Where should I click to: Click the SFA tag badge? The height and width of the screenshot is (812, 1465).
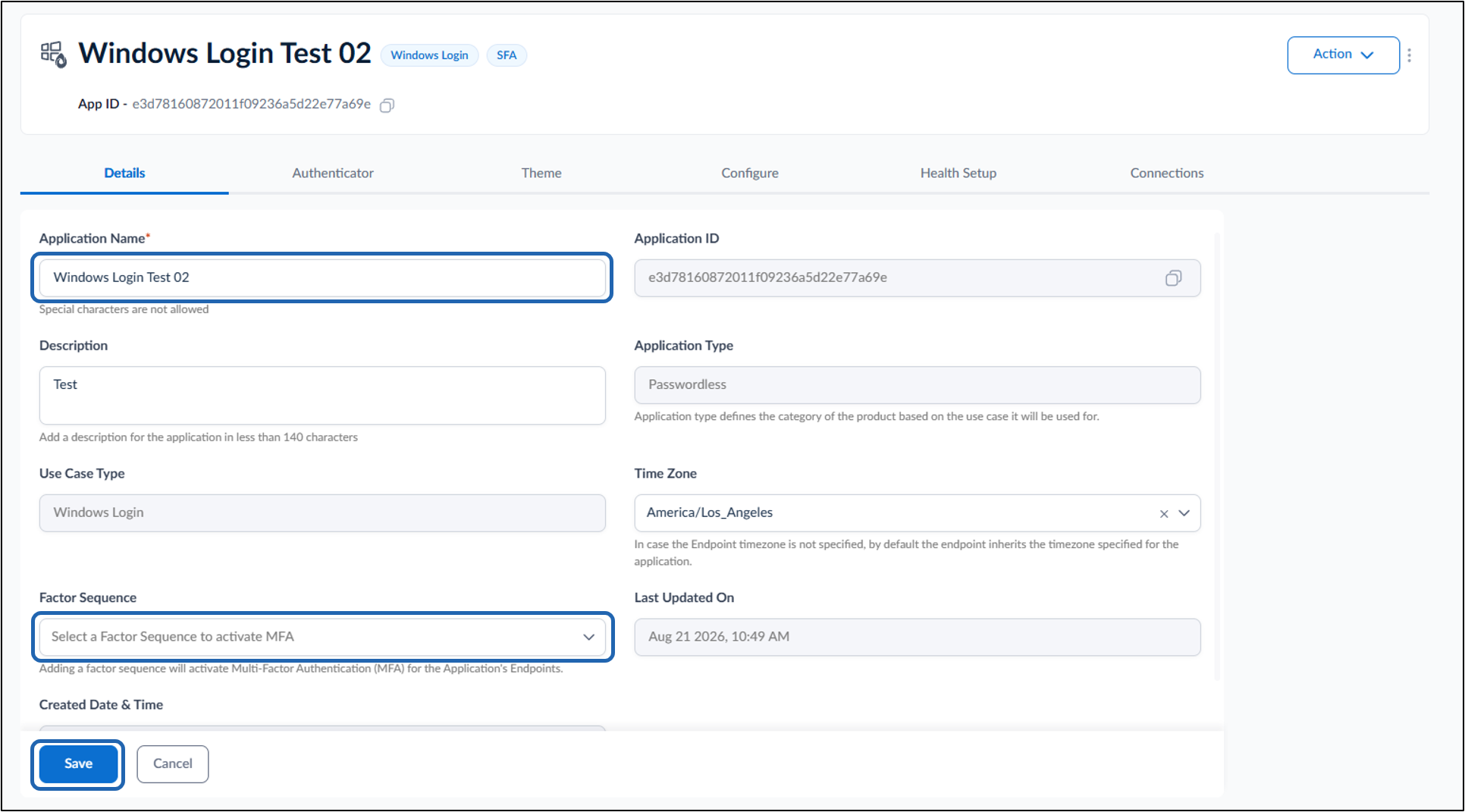[507, 55]
